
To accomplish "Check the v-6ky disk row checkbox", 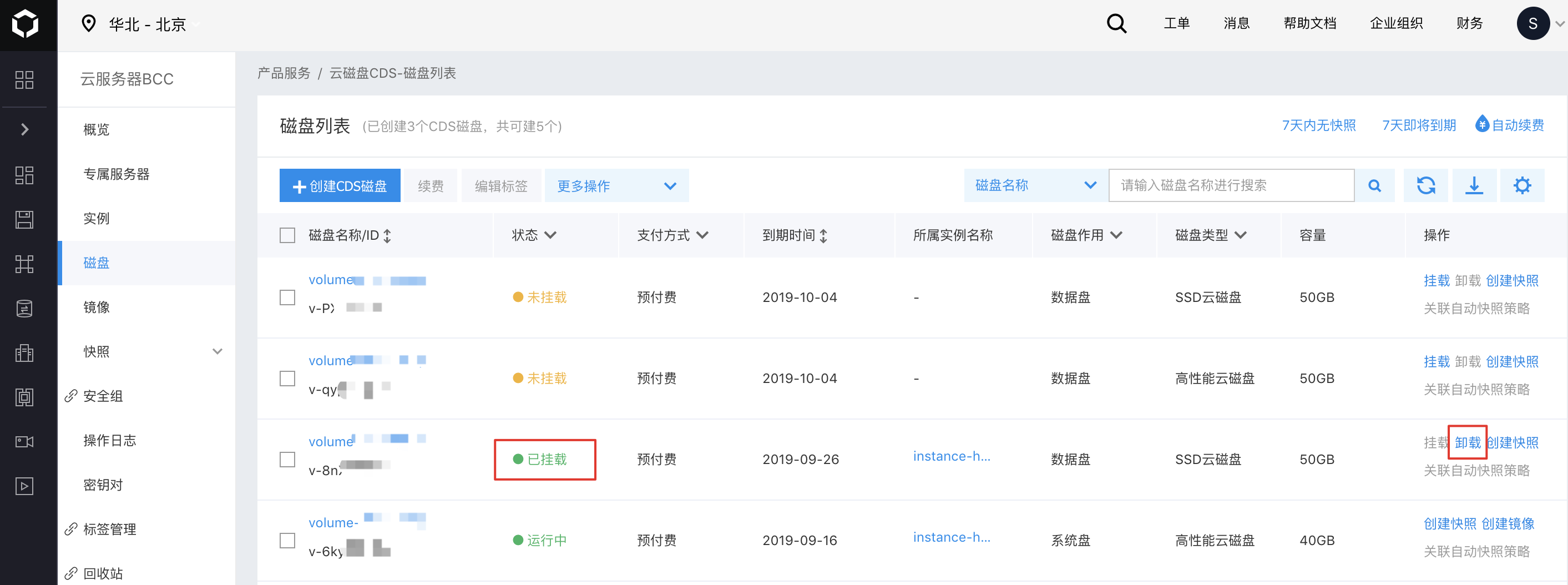I will point(287,541).
